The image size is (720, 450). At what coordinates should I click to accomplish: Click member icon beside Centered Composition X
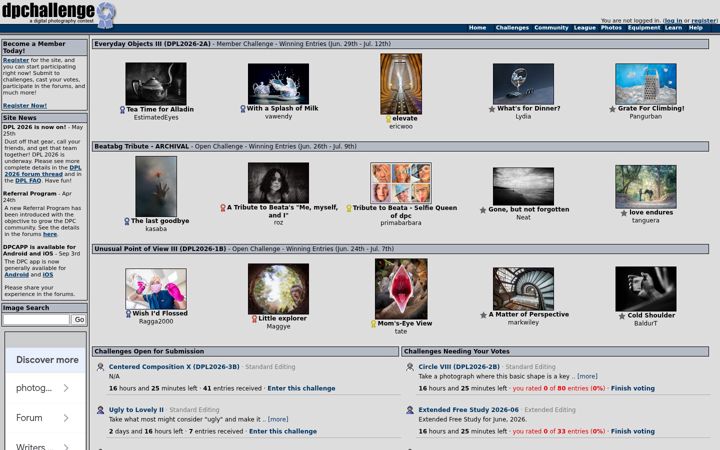101,367
